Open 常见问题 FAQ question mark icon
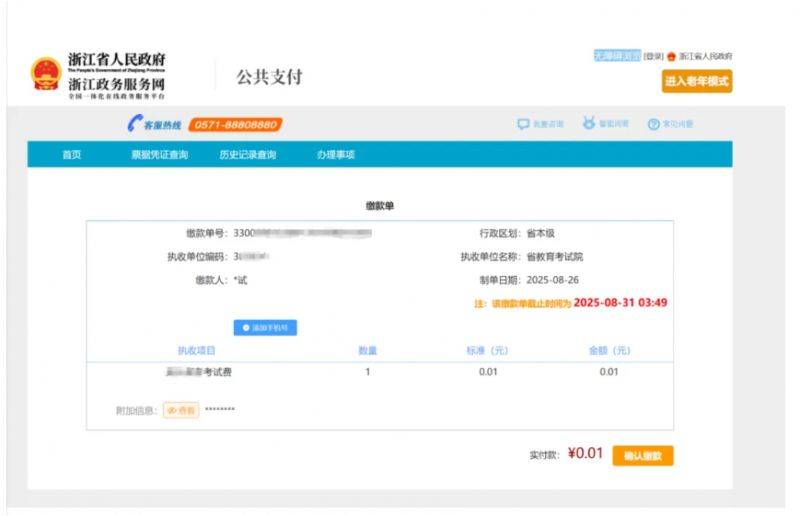The width and height of the screenshot is (800, 516). (x=653, y=124)
